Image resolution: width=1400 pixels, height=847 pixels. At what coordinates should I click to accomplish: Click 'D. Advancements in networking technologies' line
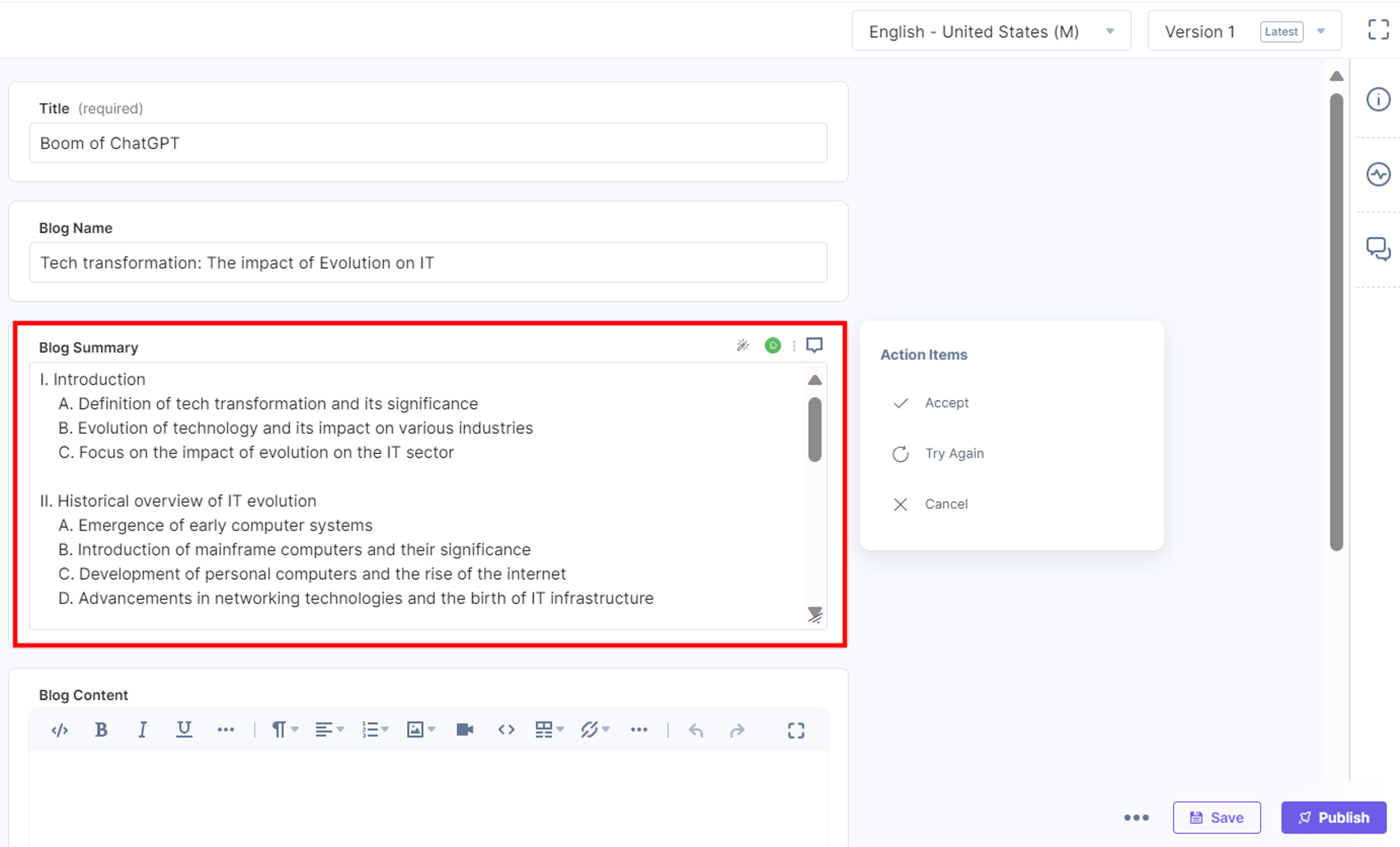click(356, 598)
